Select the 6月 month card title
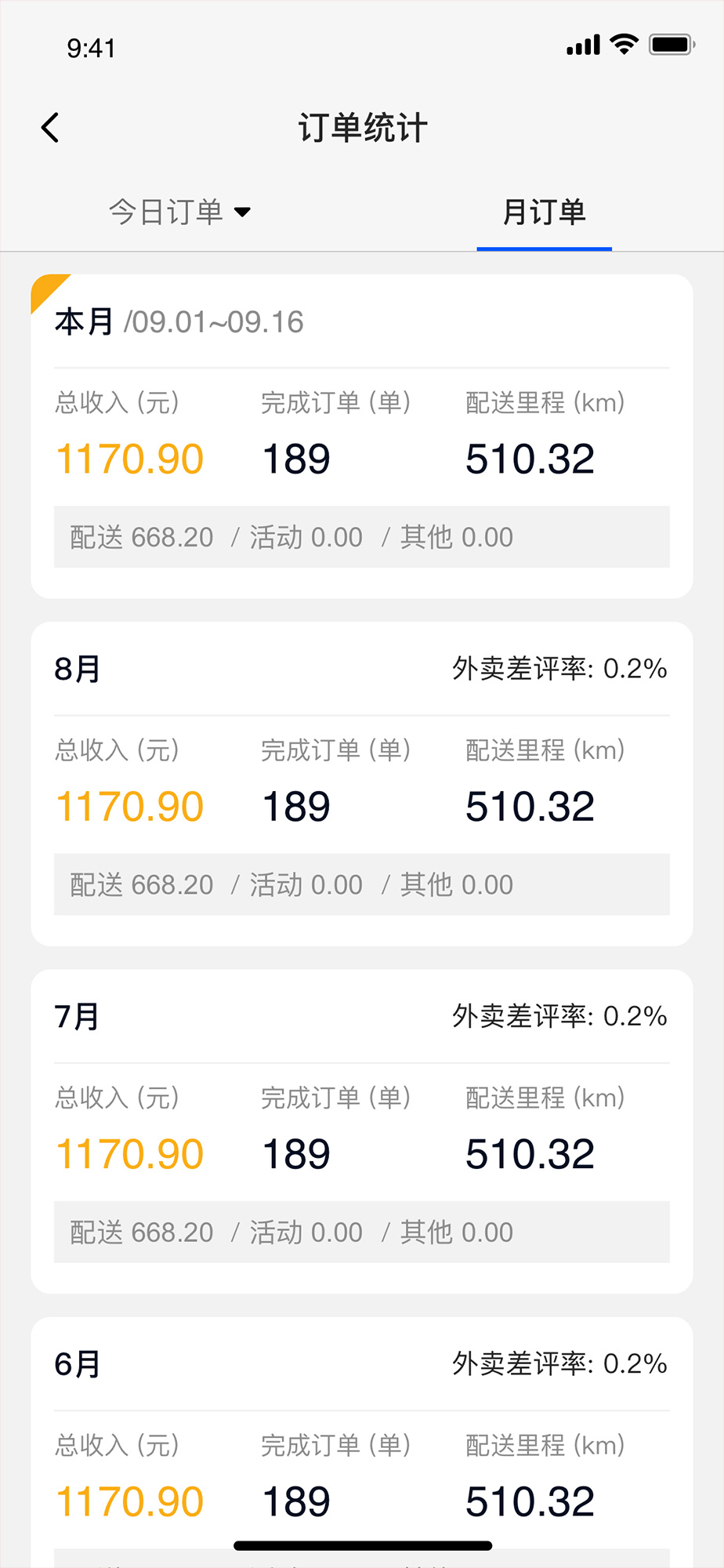This screenshot has width=724, height=1568. coord(77,1364)
